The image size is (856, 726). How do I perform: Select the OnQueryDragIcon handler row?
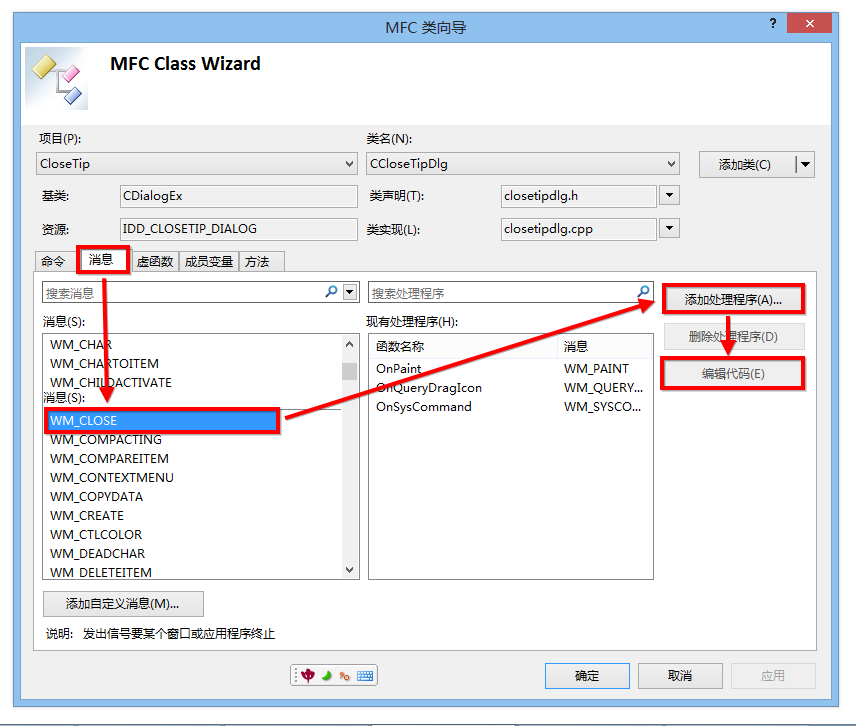click(510, 388)
